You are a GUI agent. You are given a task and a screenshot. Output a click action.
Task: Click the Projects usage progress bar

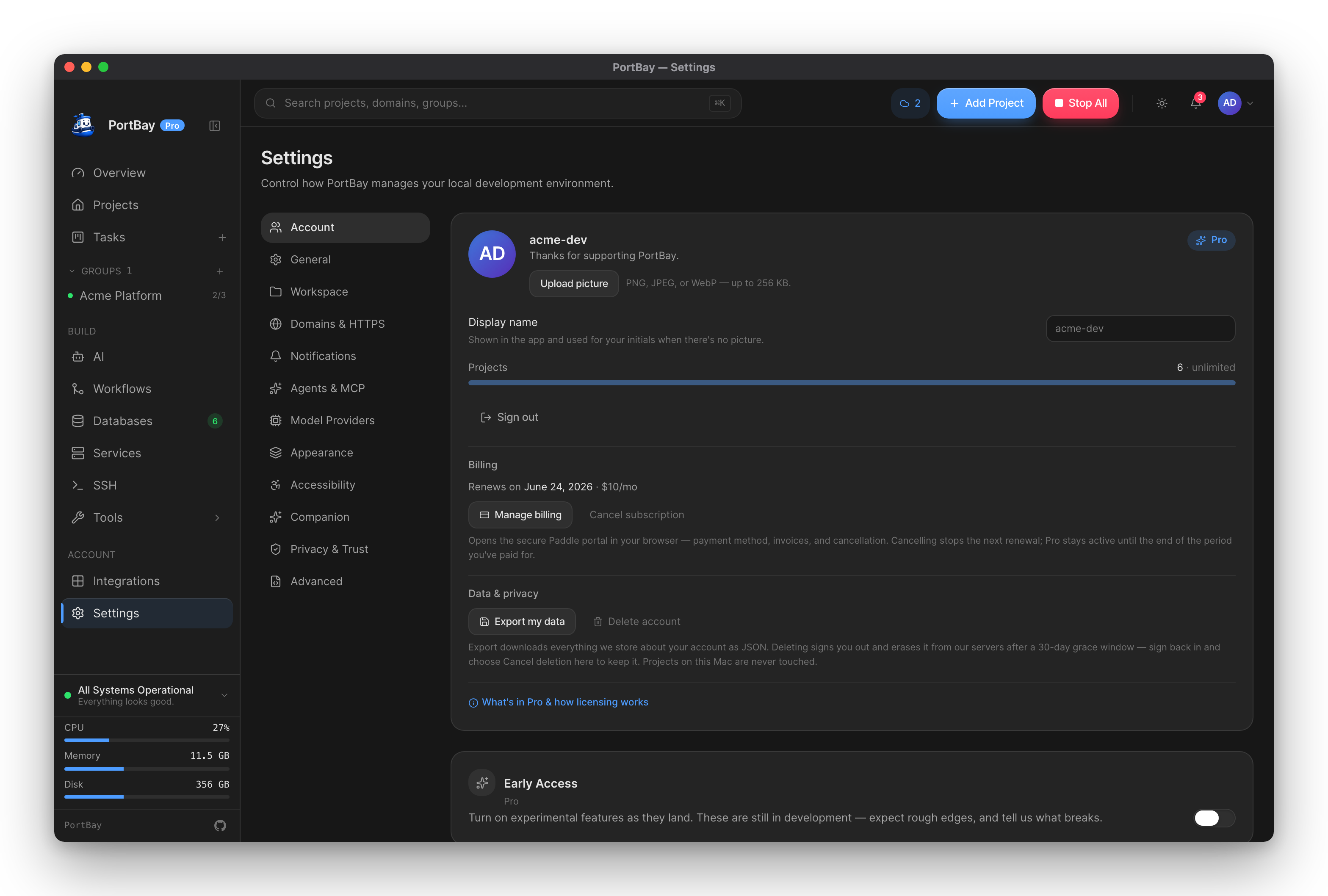click(852, 383)
